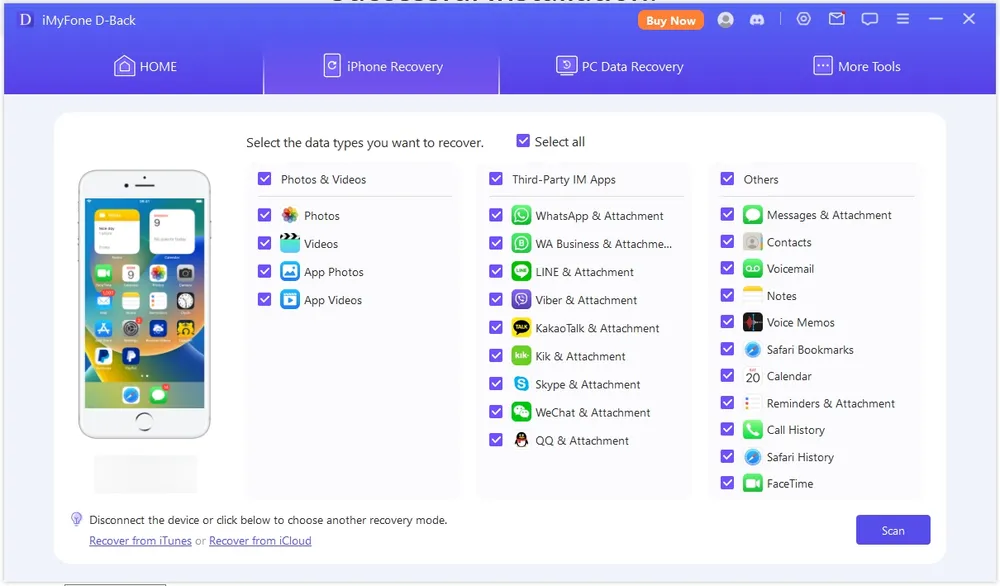1000x586 pixels.
Task: Click the Messages green bubble icon
Action: 753,214
